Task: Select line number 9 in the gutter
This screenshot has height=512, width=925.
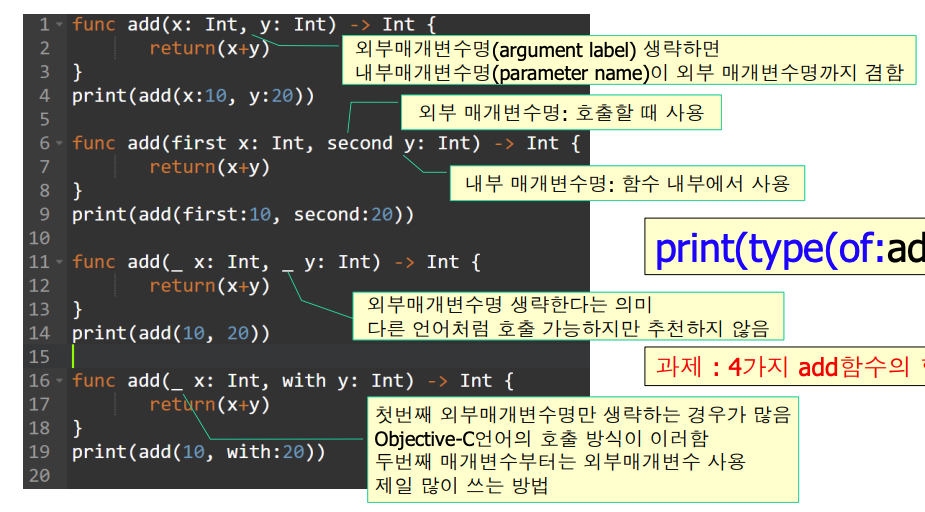Action: (44, 215)
